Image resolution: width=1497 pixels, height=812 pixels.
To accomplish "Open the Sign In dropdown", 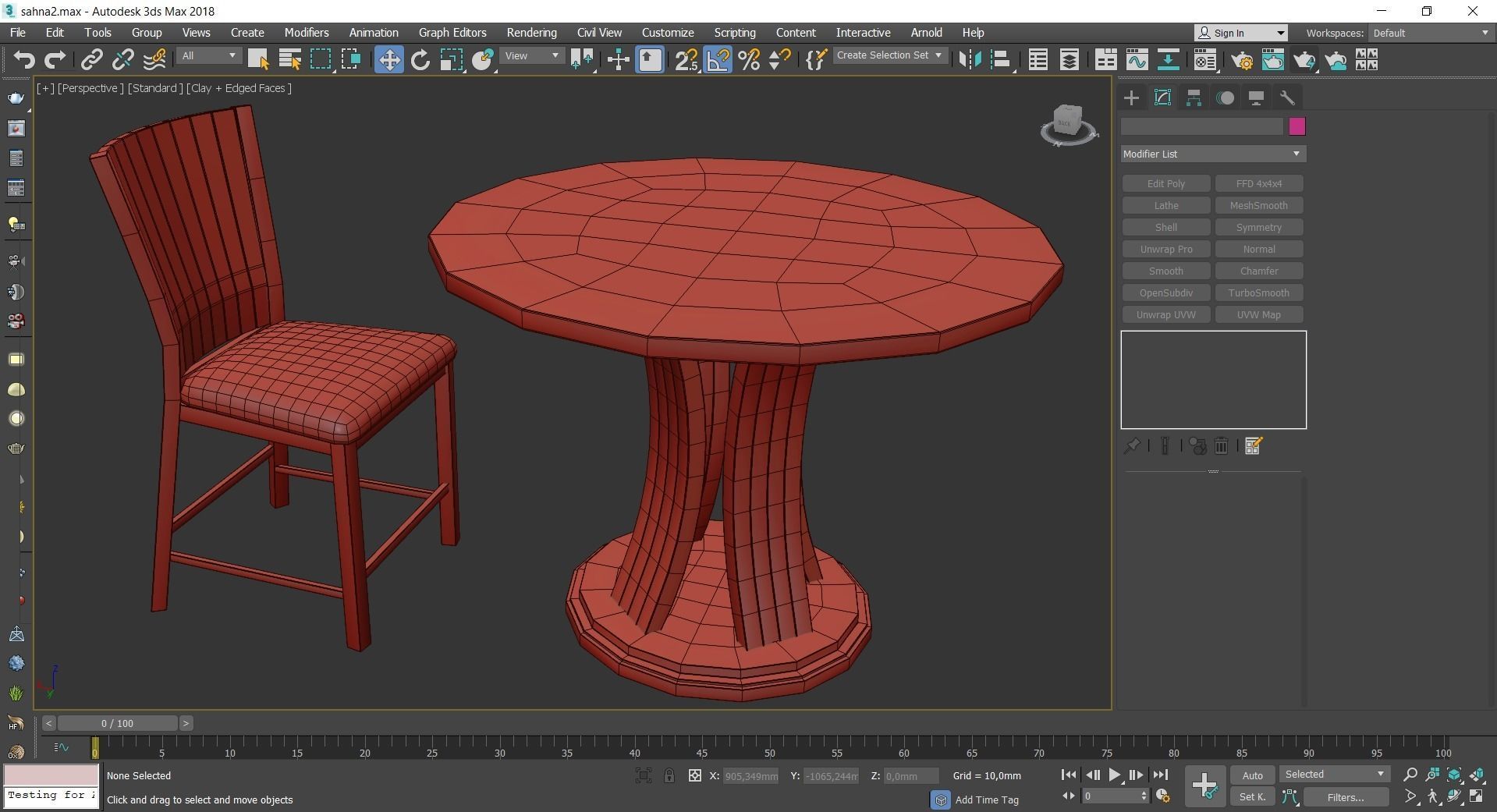I will click(x=1240, y=33).
